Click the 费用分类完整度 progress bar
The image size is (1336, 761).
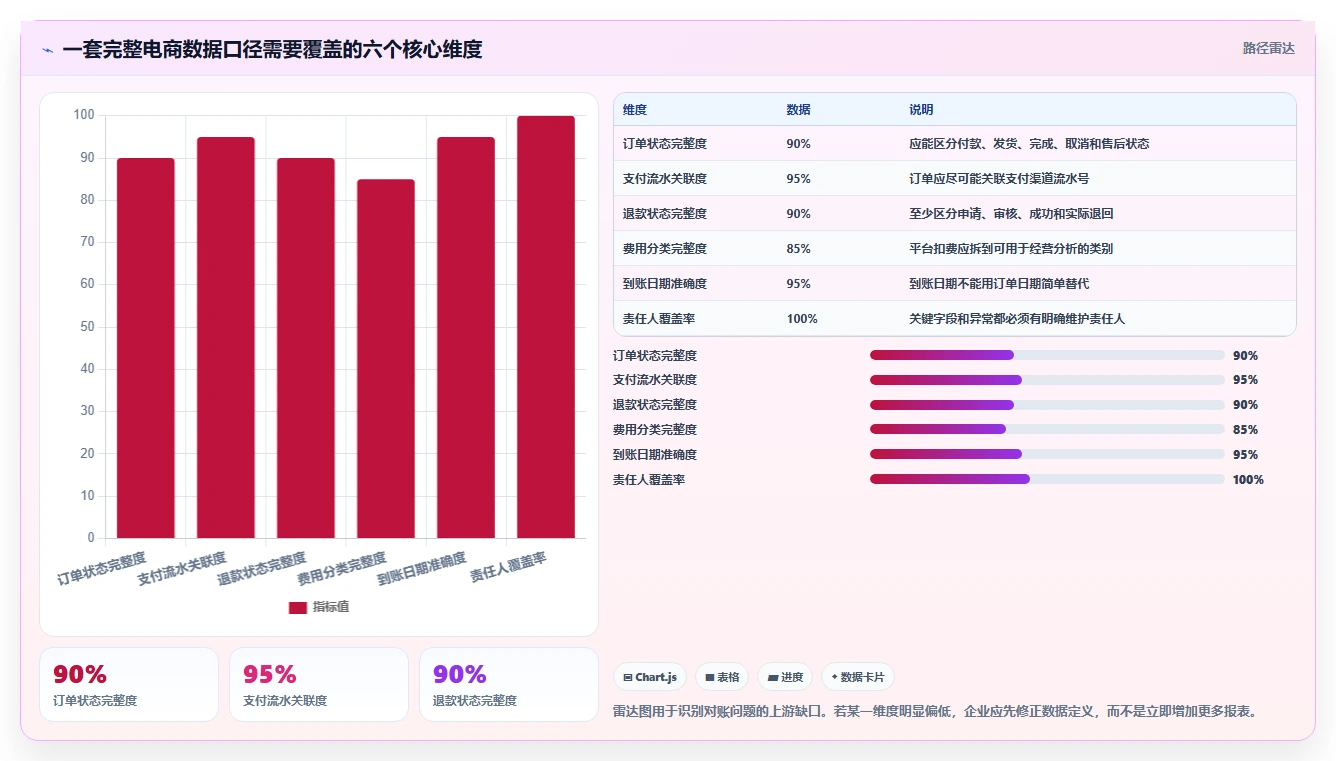point(1047,429)
